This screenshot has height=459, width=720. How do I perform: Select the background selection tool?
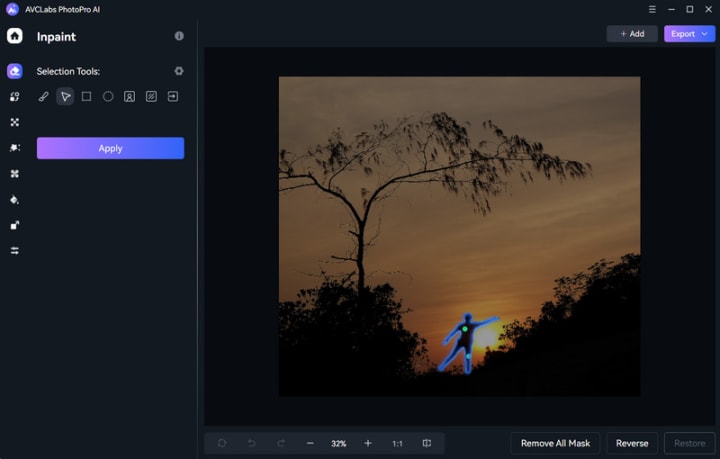pyautogui.click(x=151, y=96)
